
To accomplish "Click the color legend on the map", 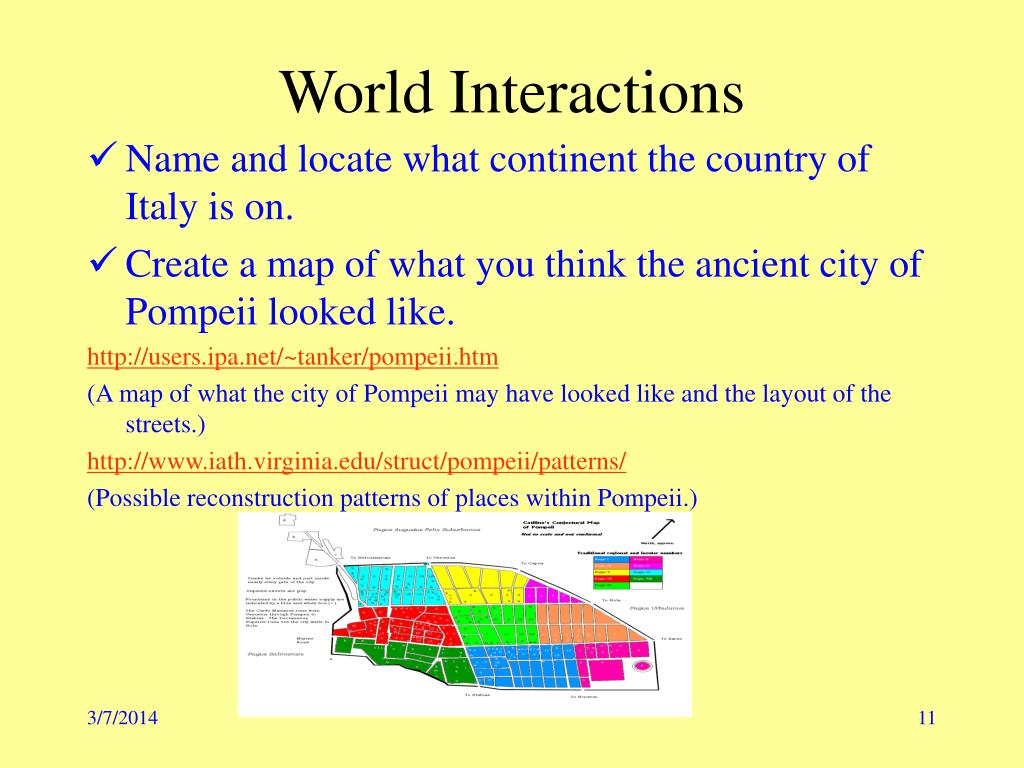I will pos(628,571).
